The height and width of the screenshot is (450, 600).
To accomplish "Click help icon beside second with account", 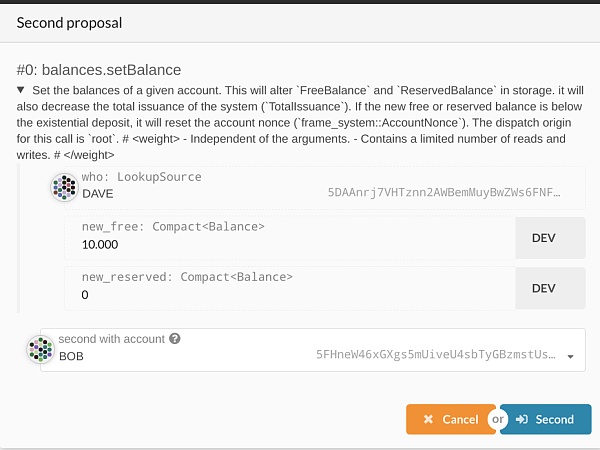I will click(175, 339).
